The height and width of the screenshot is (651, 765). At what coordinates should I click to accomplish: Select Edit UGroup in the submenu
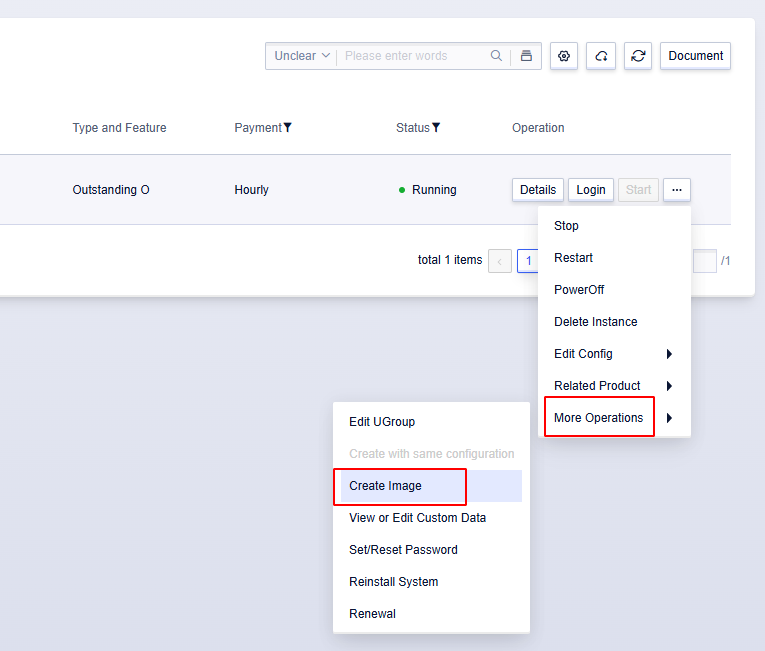click(431, 422)
